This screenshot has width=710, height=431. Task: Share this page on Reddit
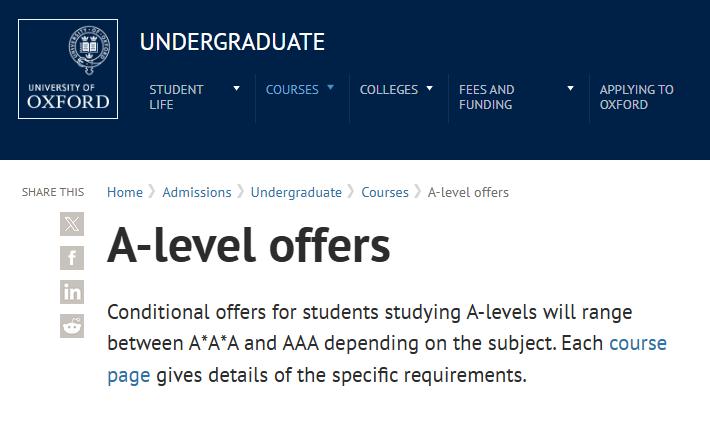[x=72, y=326]
